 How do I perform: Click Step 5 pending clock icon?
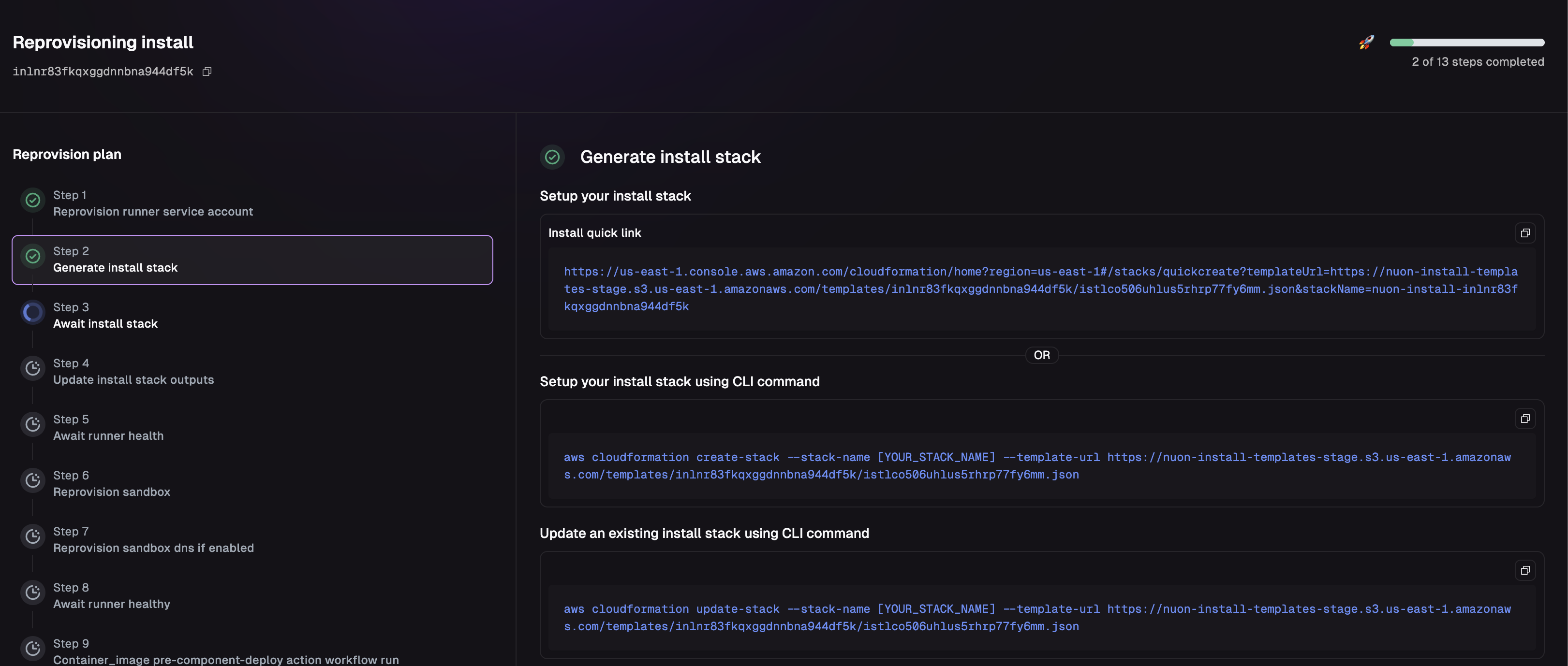click(33, 424)
